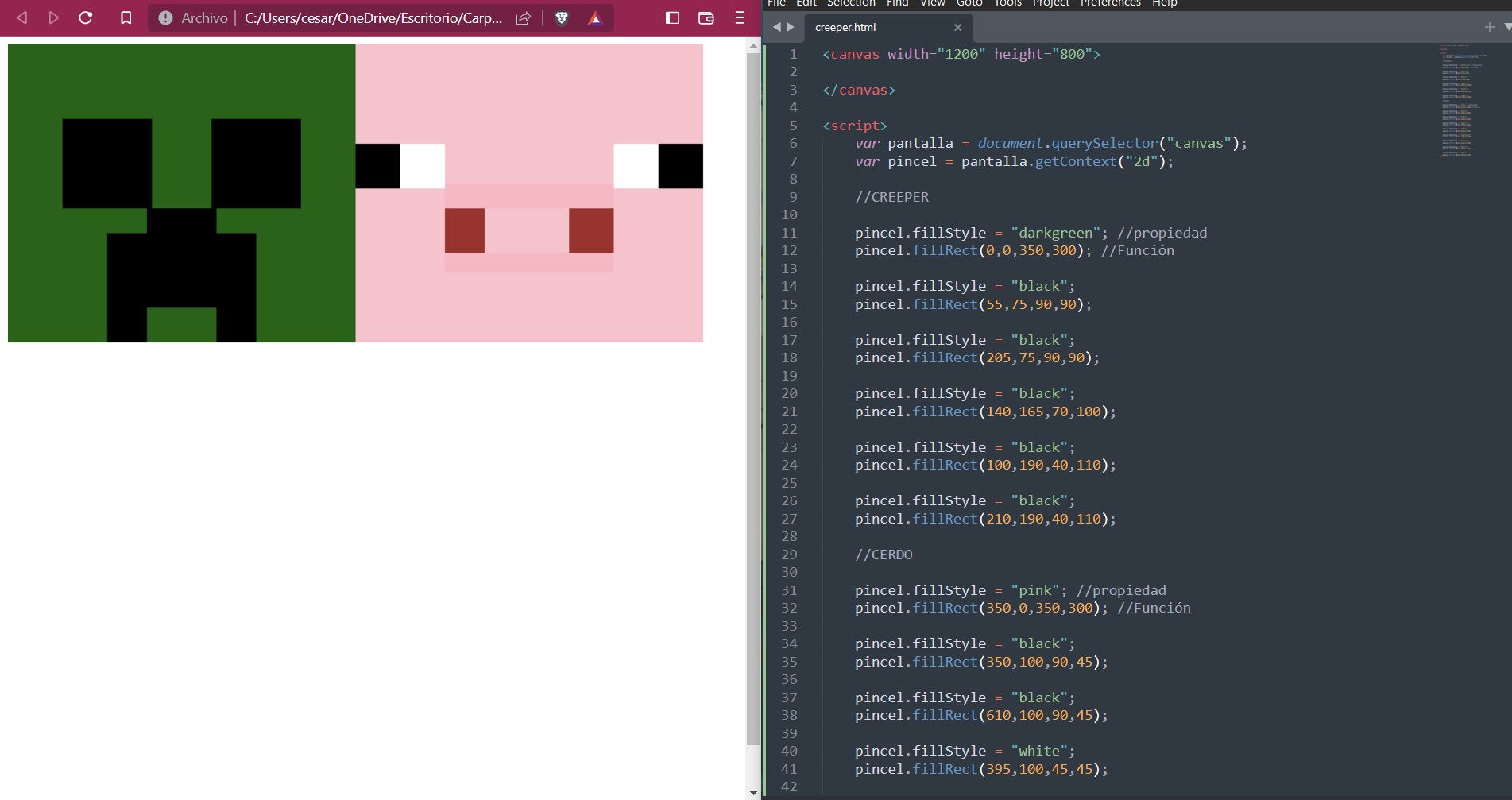Click the getContext("2d") code
Viewport: 1512px width, 800px height.
click(1100, 161)
